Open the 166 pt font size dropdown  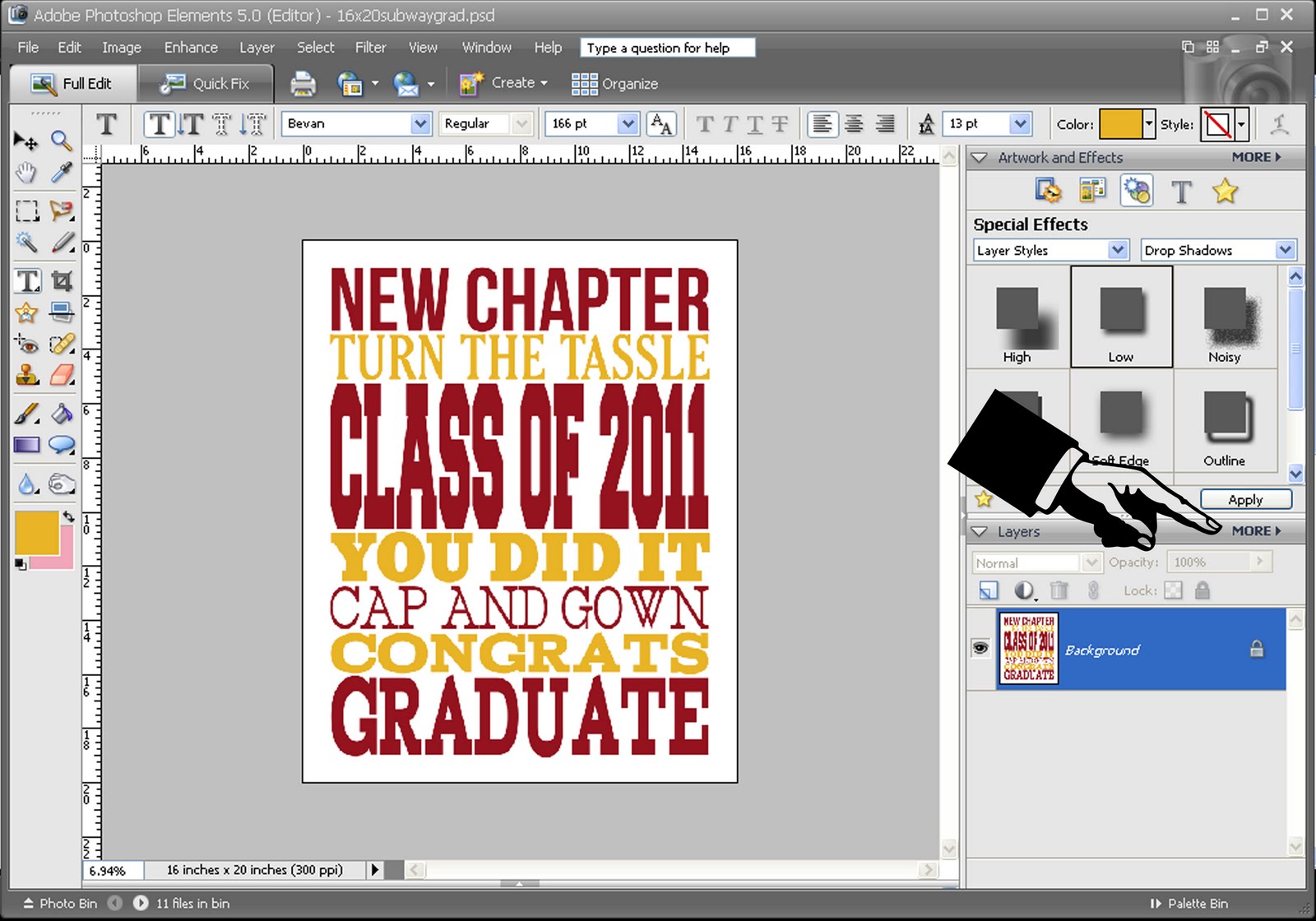click(628, 123)
